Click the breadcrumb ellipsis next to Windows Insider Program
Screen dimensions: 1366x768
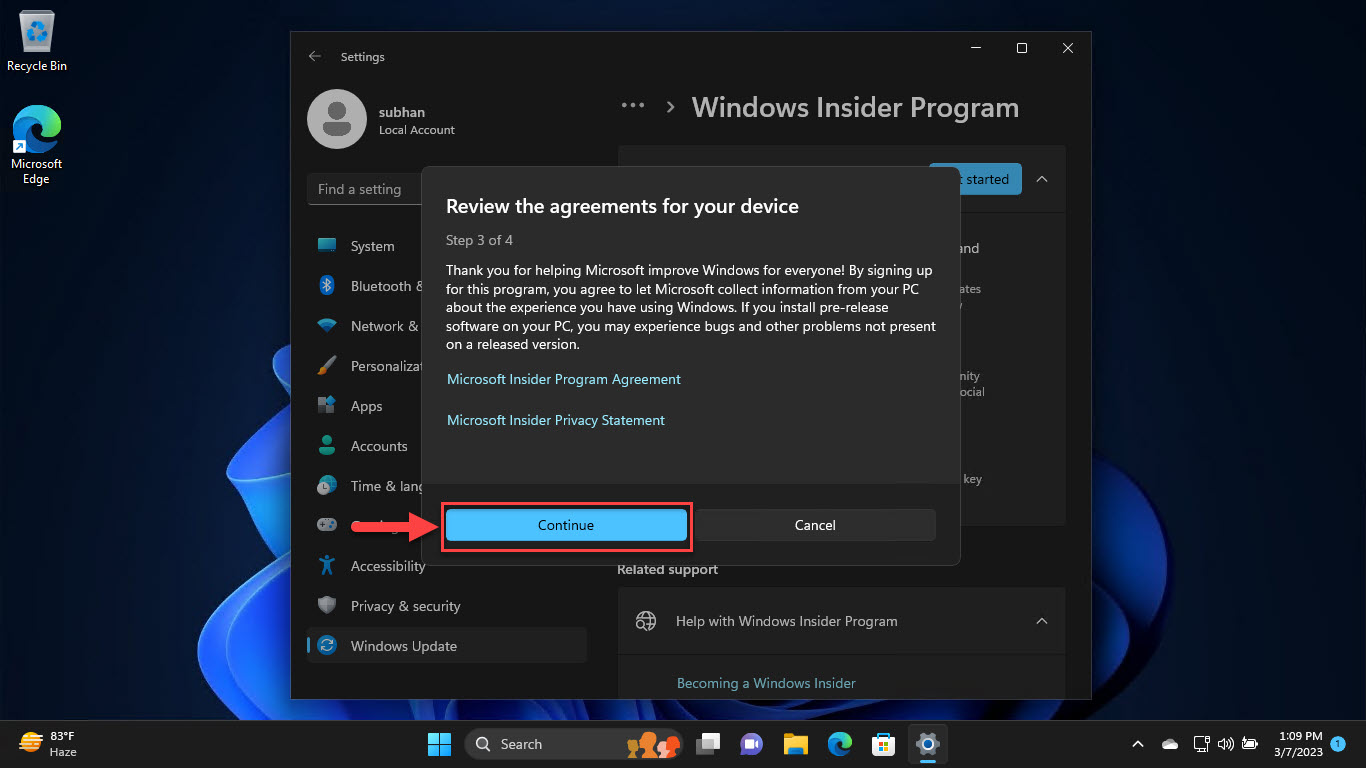point(633,105)
